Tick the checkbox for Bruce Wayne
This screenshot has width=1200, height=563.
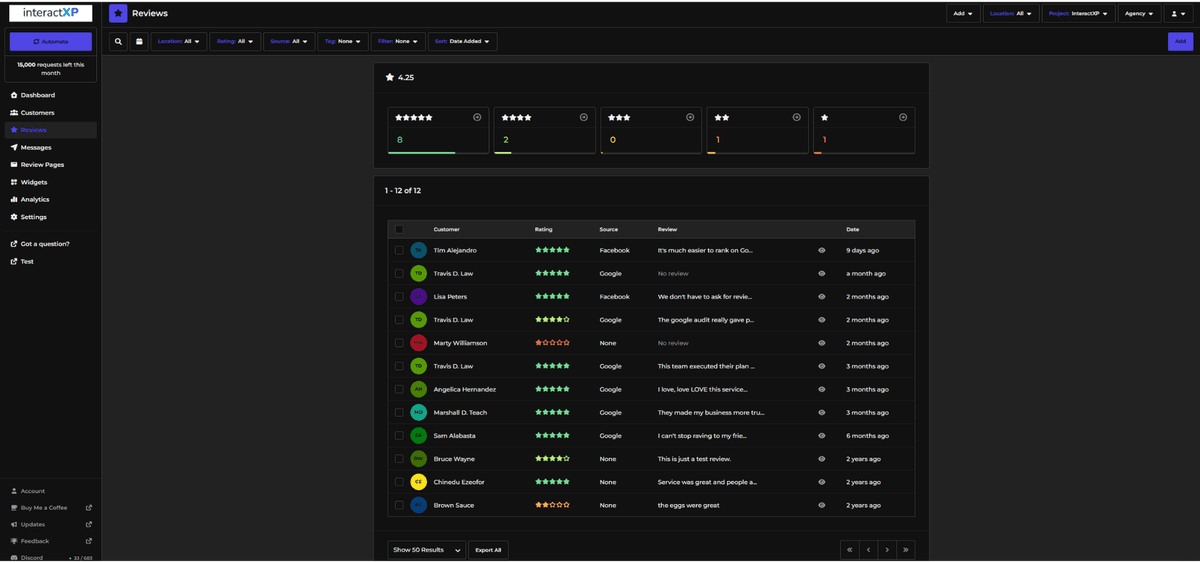pyautogui.click(x=399, y=459)
